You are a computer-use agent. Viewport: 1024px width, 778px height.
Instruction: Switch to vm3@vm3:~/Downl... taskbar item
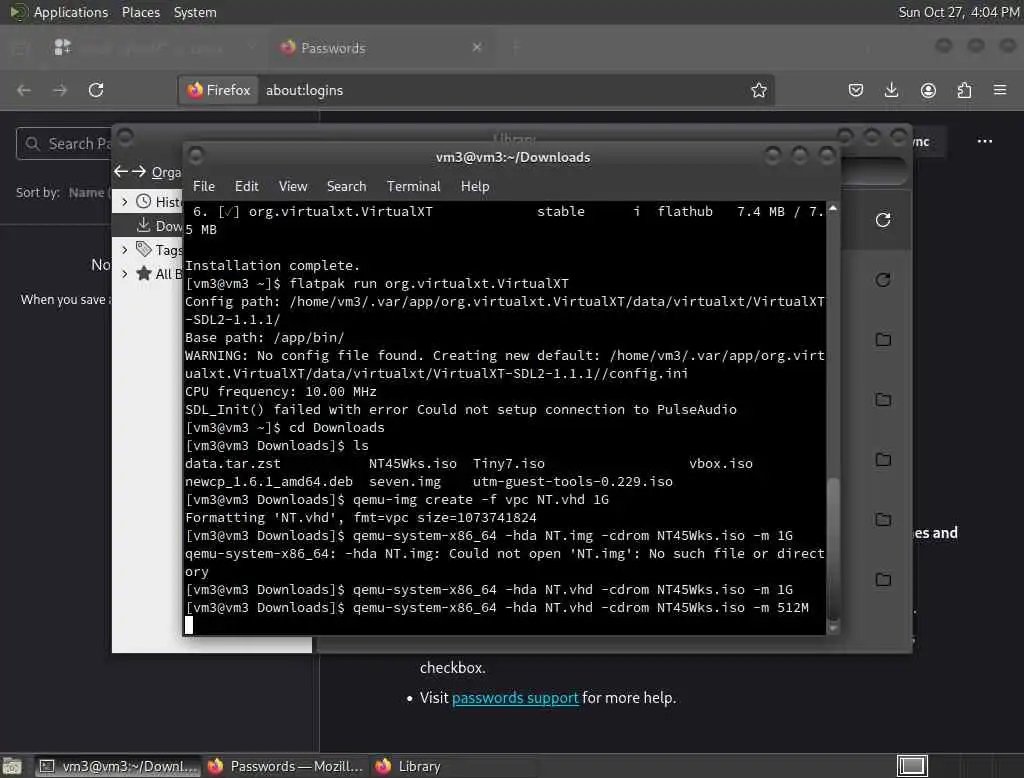118,766
